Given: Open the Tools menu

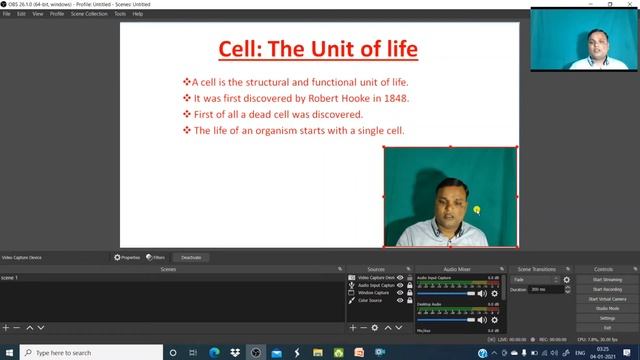Looking at the screenshot, I should [120, 14].
